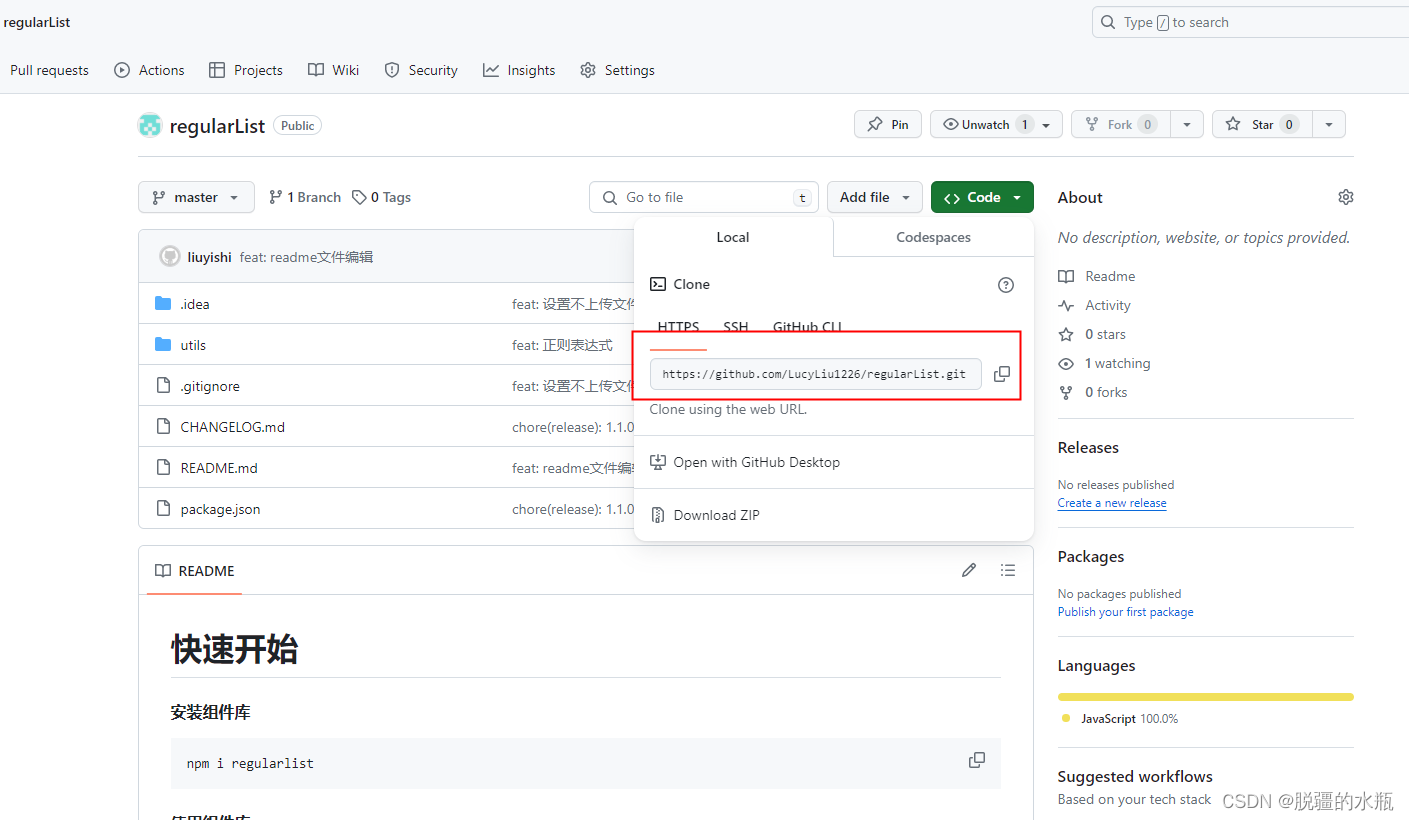Click the clone URL text field

[x=815, y=374]
